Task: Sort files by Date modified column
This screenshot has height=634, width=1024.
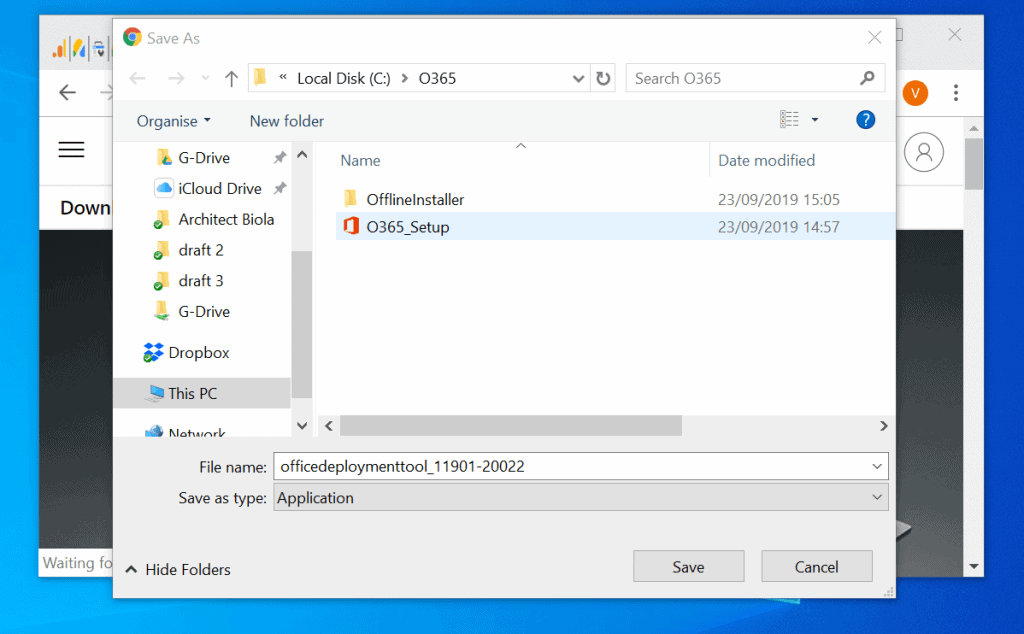Action: click(x=766, y=161)
